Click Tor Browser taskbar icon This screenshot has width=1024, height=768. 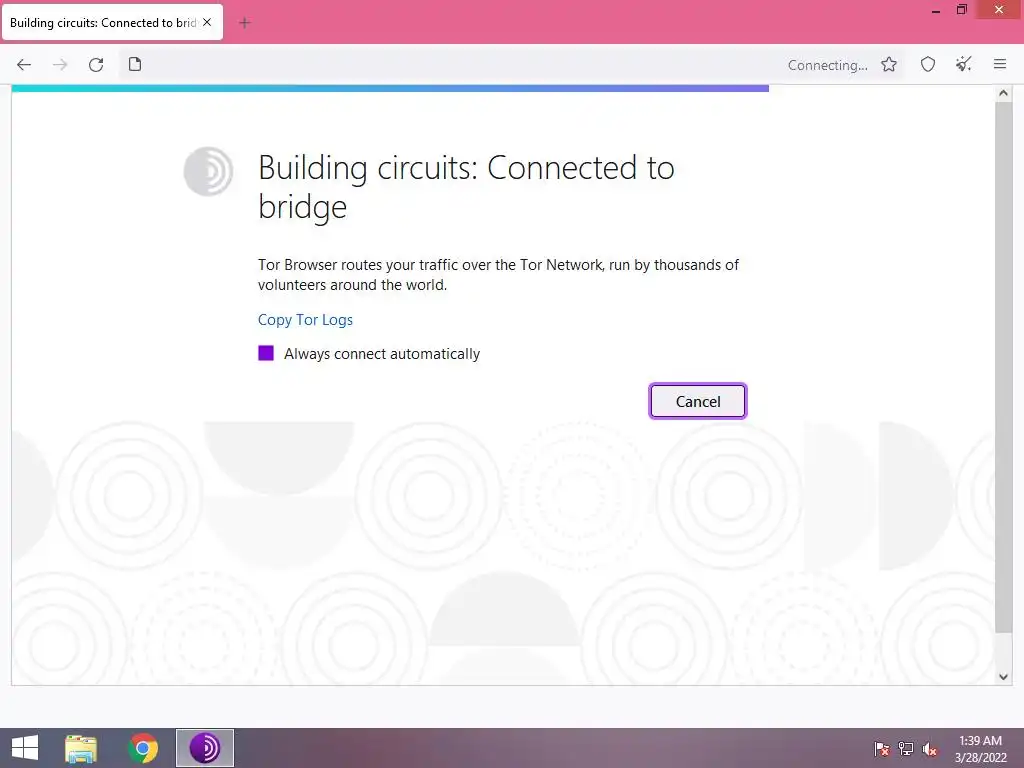pyautogui.click(x=204, y=748)
